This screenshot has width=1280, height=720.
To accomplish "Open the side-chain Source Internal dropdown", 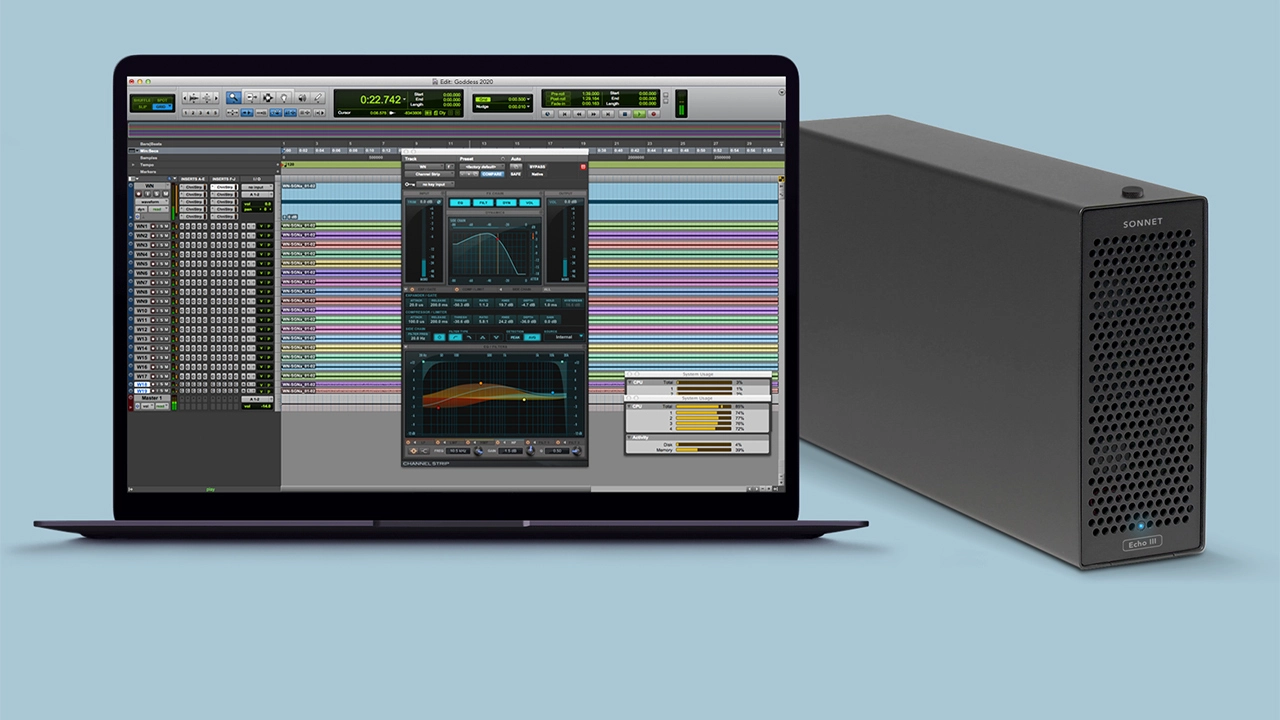I will pyautogui.click(x=564, y=337).
